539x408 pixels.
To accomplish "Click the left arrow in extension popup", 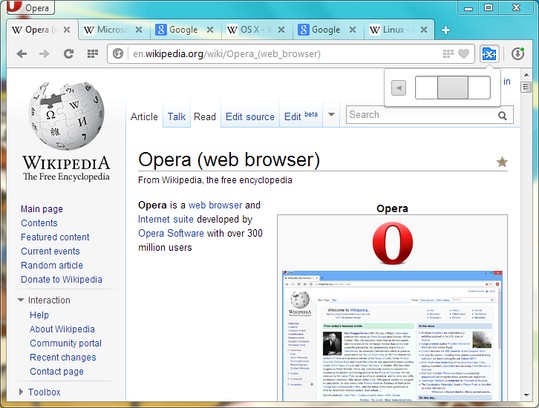I will tap(399, 88).
